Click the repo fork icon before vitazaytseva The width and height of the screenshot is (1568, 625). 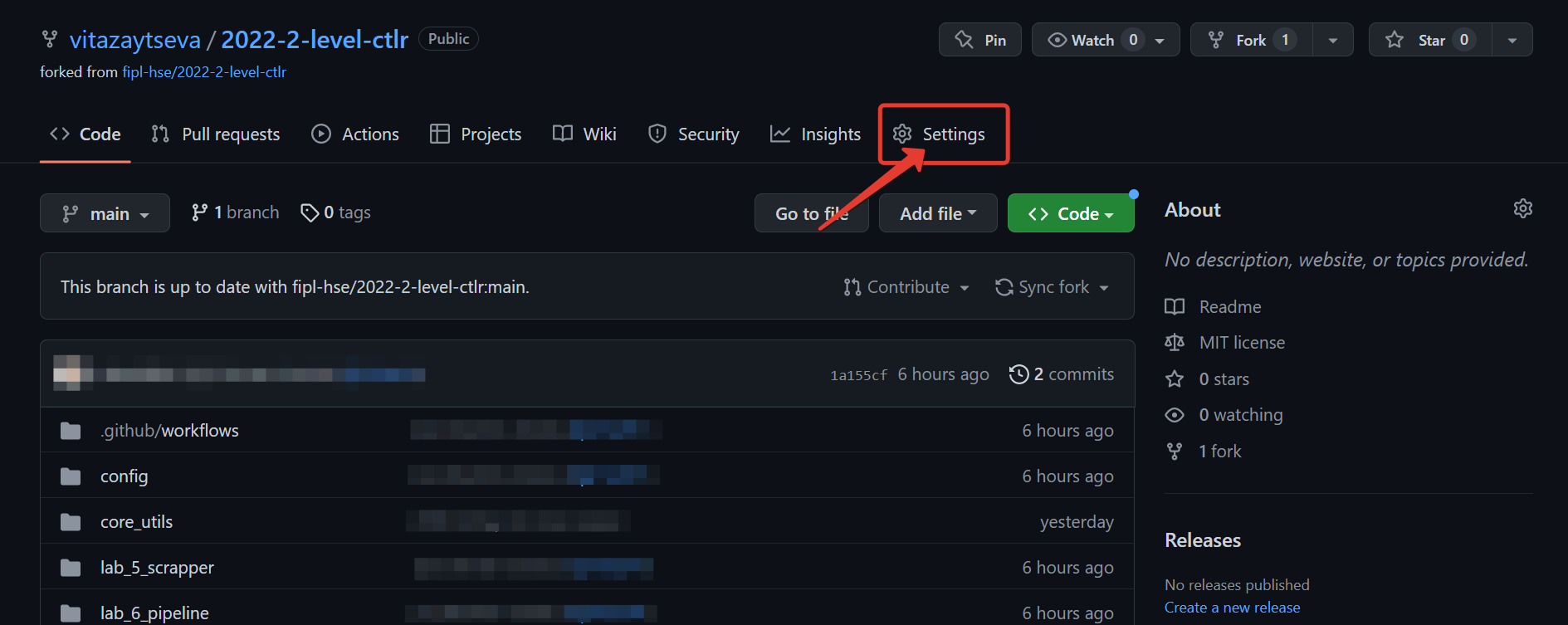(50, 39)
